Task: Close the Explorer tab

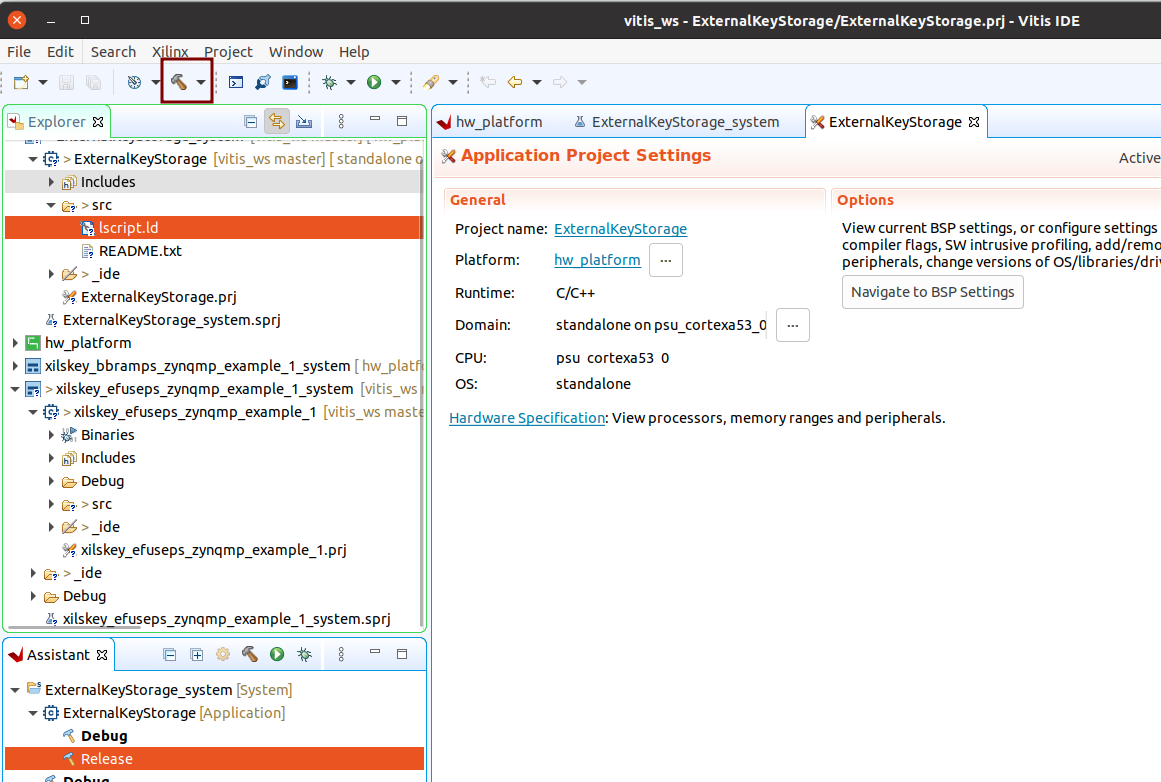Action: point(98,121)
